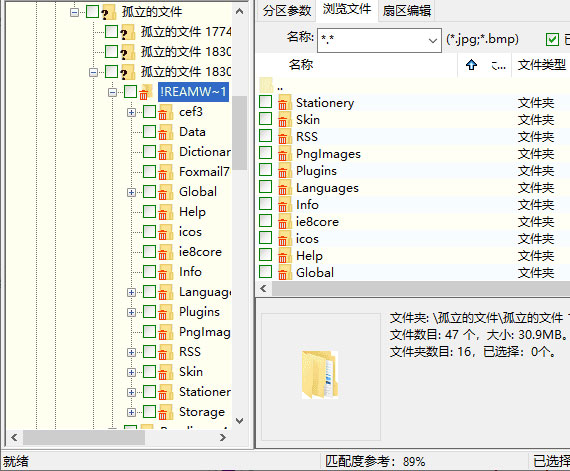
Task: Check the Skin folder checkbox in file list
Action: coord(265,119)
